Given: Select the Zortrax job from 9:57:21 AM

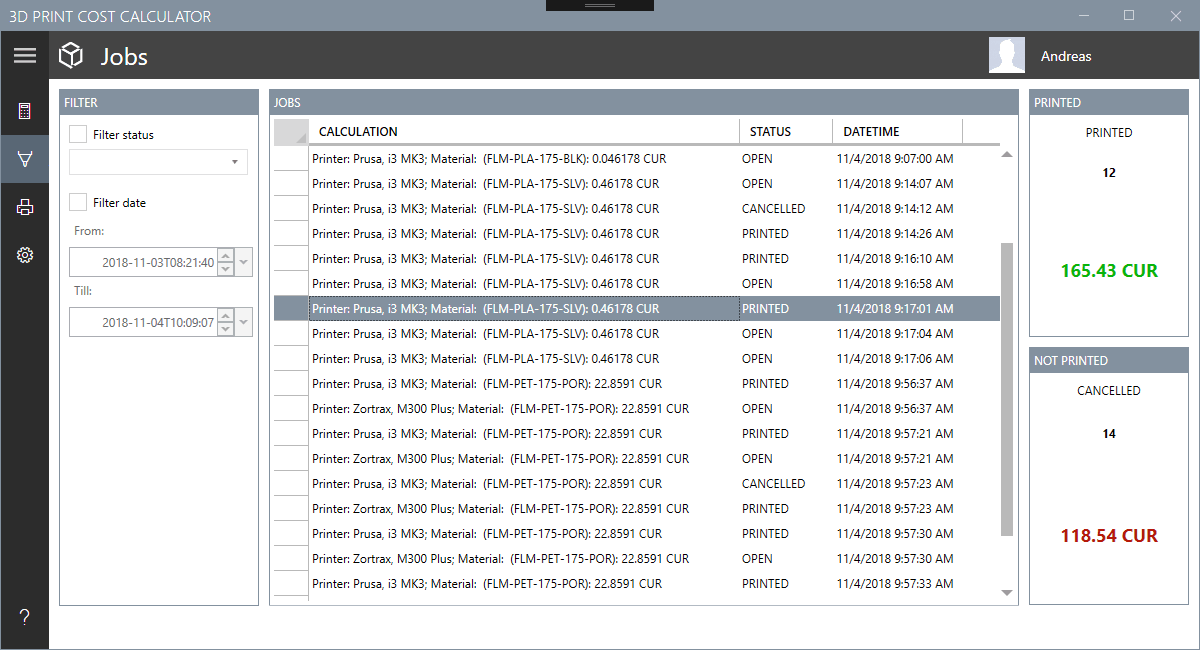Looking at the screenshot, I should tap(637, 459).
